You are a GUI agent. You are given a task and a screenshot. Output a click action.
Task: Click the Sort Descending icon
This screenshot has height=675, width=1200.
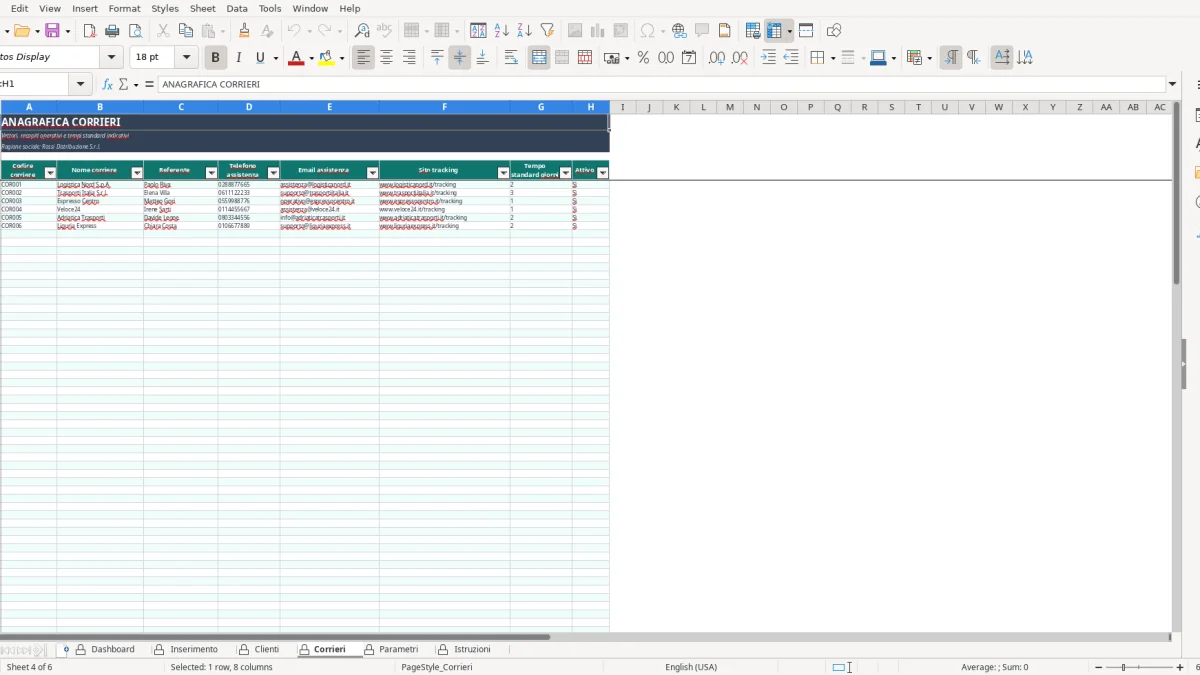(525, 31)
